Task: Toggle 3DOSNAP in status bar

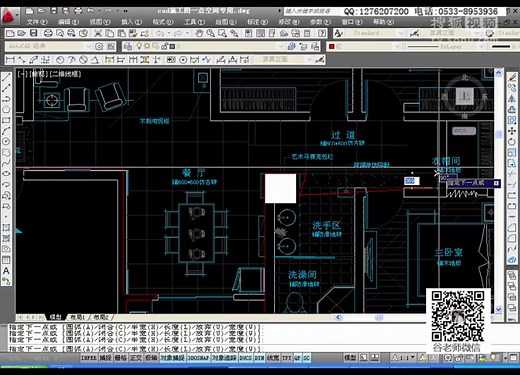Action: 198,358
